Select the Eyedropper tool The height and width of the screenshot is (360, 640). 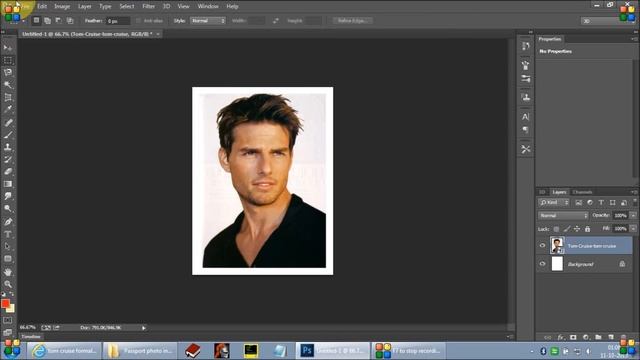click(8, 109)
